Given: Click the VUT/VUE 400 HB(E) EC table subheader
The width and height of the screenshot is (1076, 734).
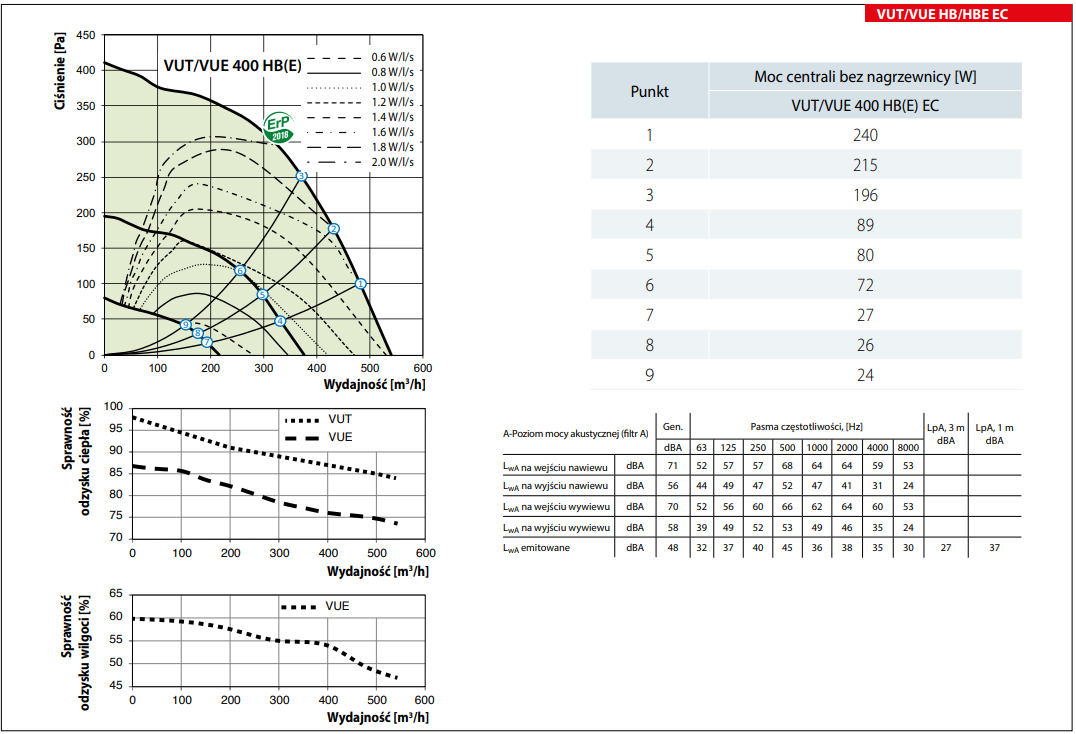Looking at the screenshot, I should point(865,106).
